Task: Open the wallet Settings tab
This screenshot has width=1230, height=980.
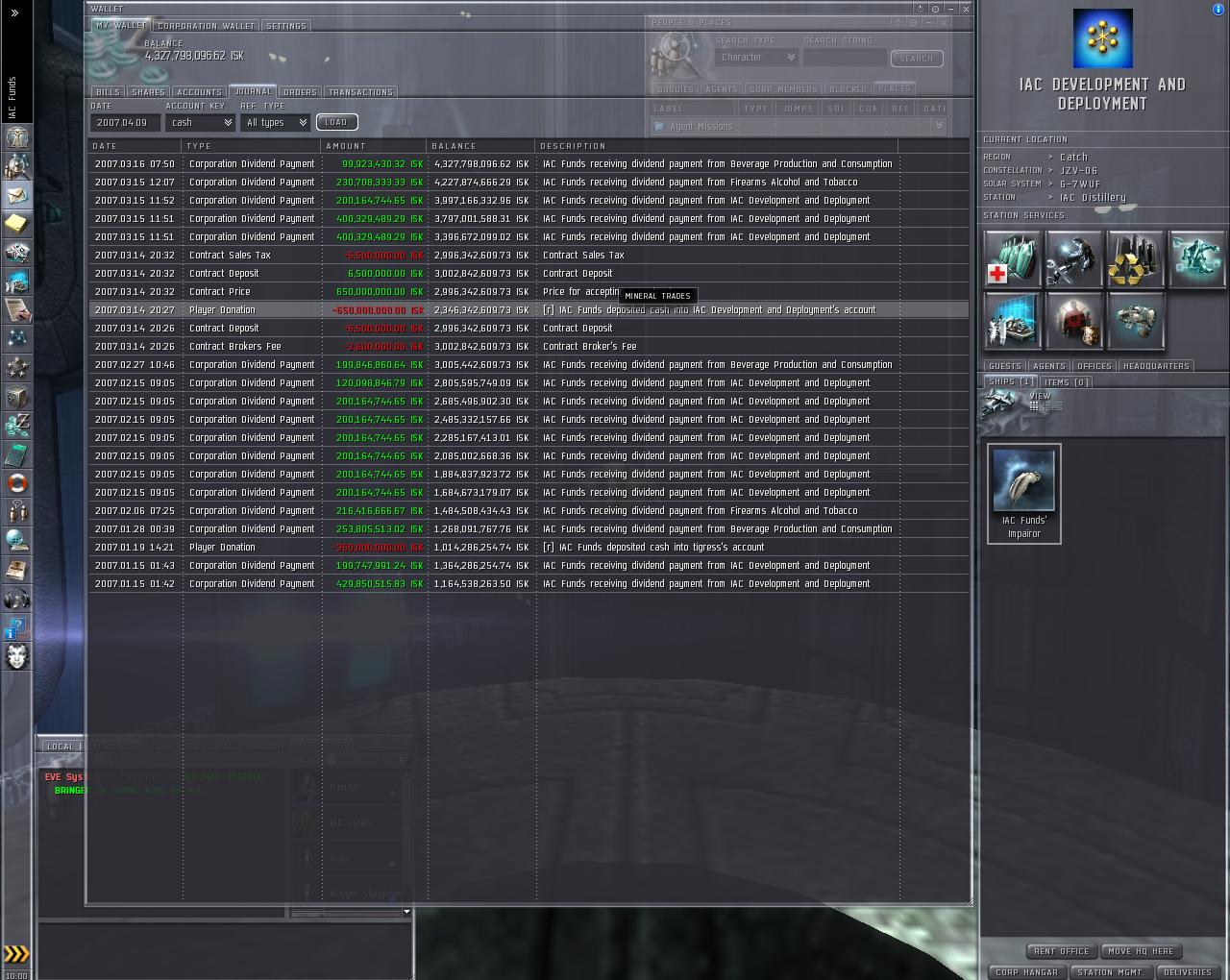Action: pyautogui.click(x=286, y=26)
